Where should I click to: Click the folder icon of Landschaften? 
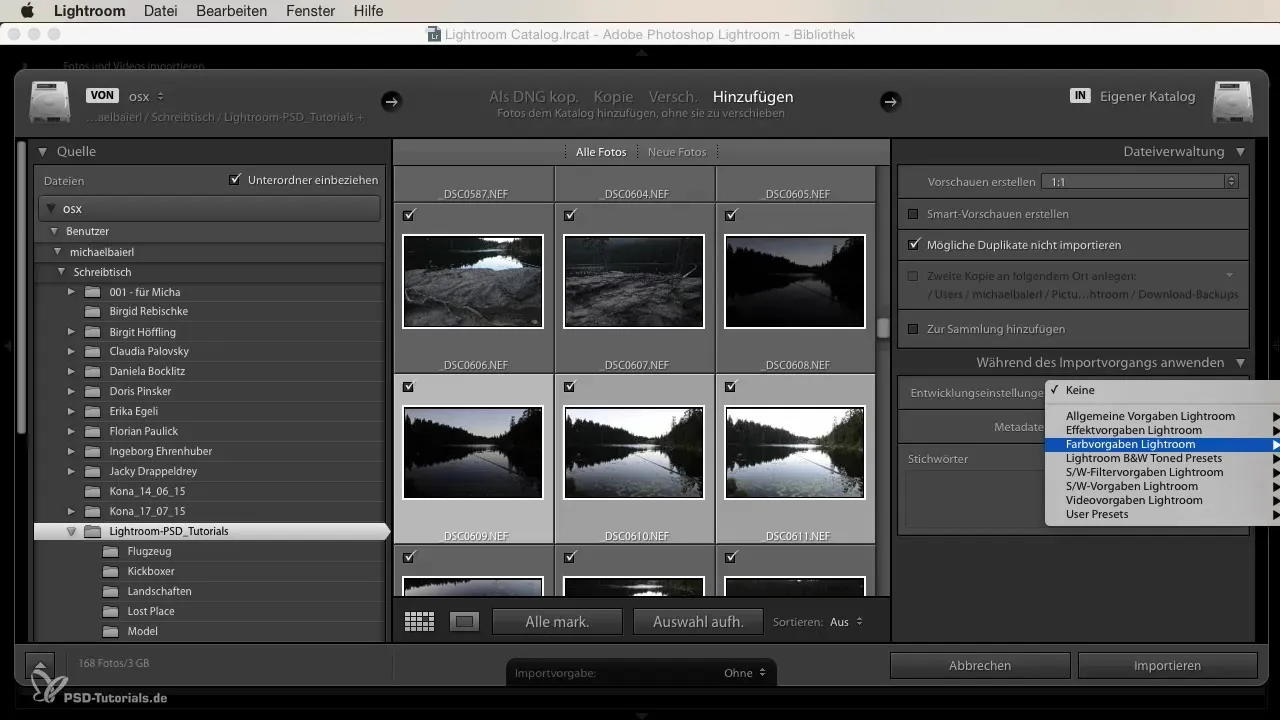pos(109,591)
